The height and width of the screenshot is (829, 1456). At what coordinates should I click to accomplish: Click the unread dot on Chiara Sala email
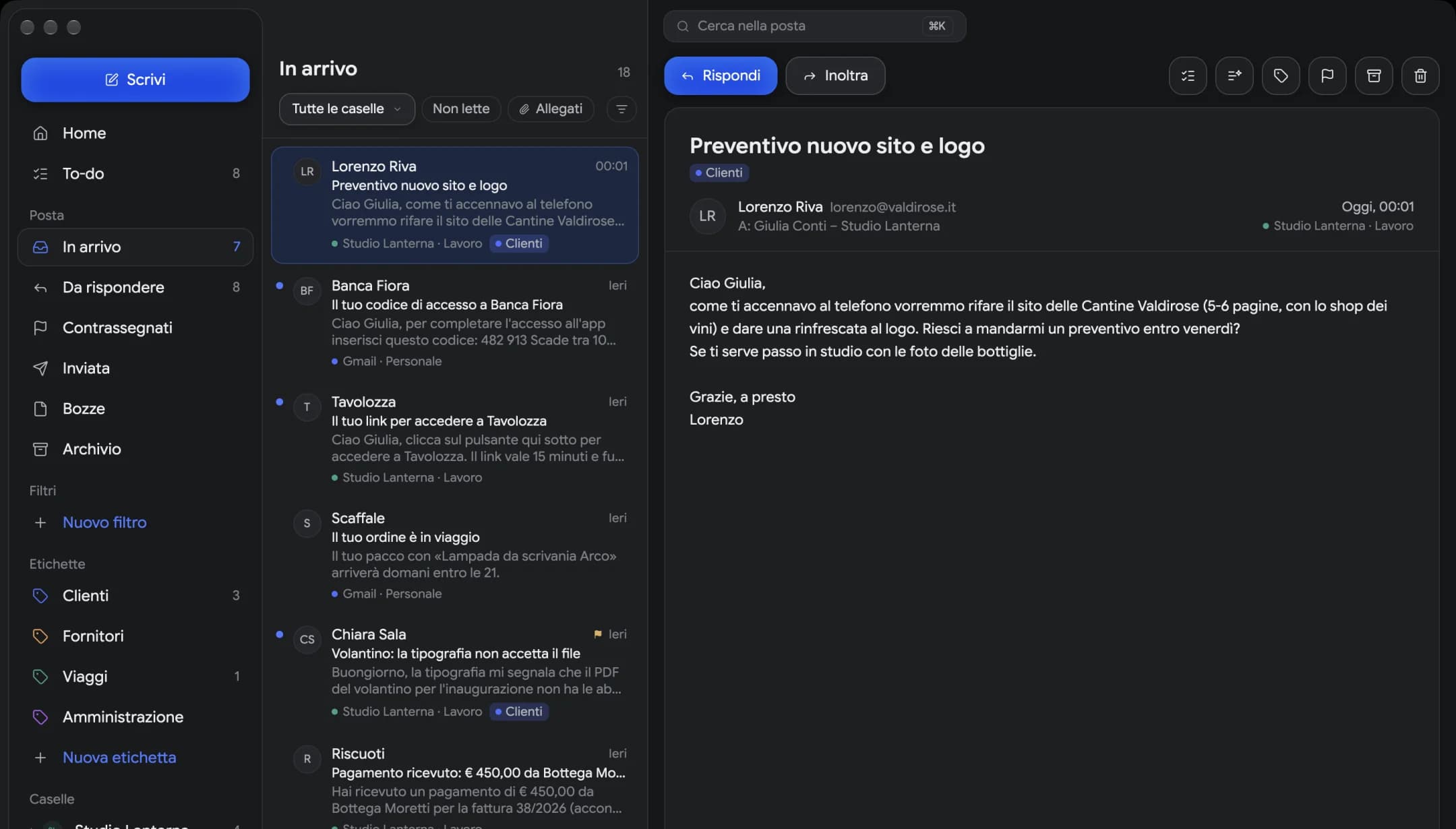279,634
